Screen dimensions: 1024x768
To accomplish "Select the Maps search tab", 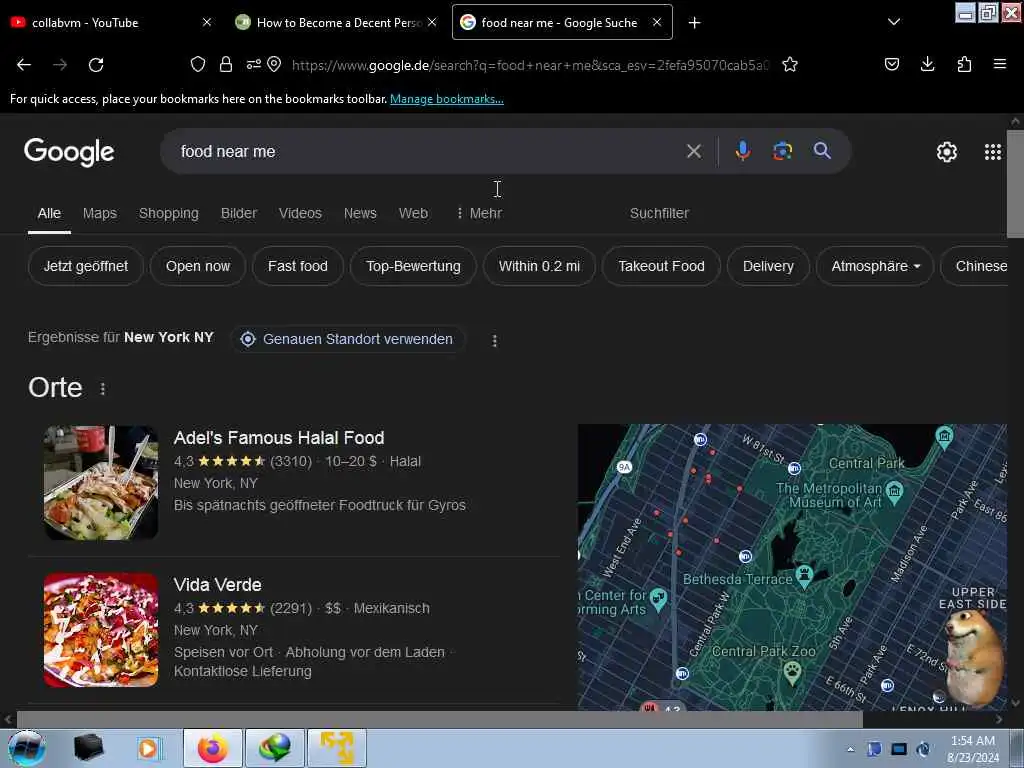I will [100, 214].
